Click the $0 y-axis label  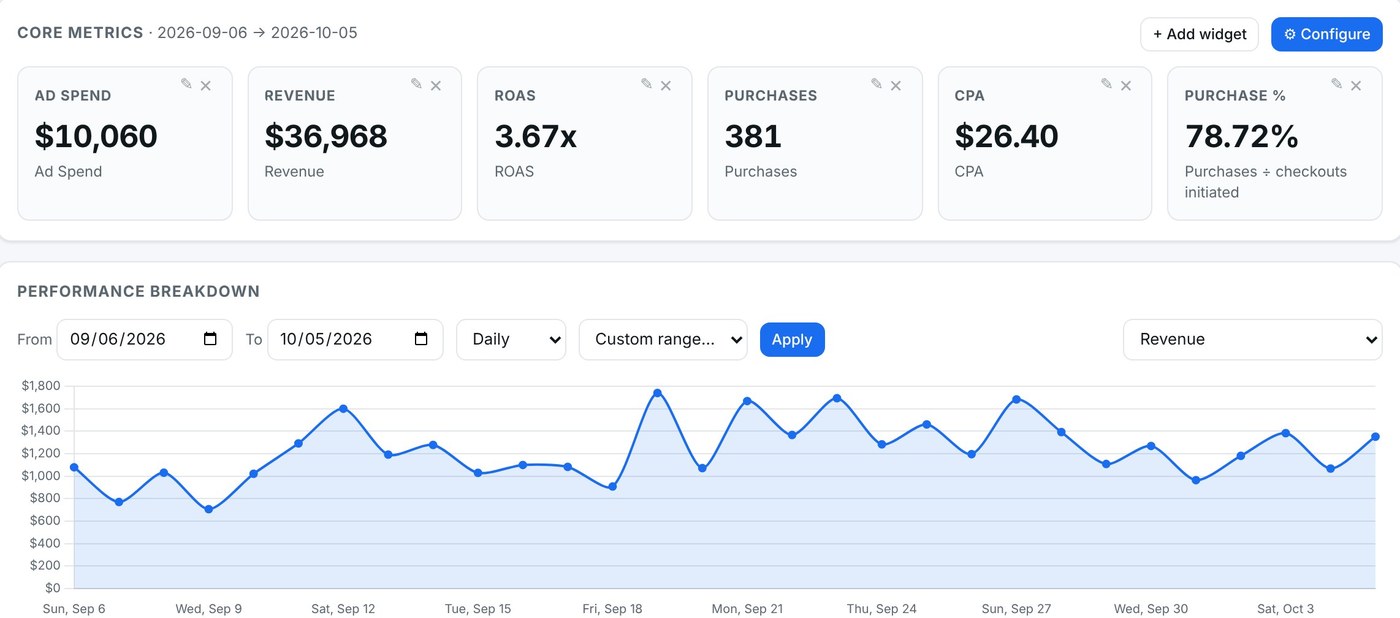click(53, 588)
